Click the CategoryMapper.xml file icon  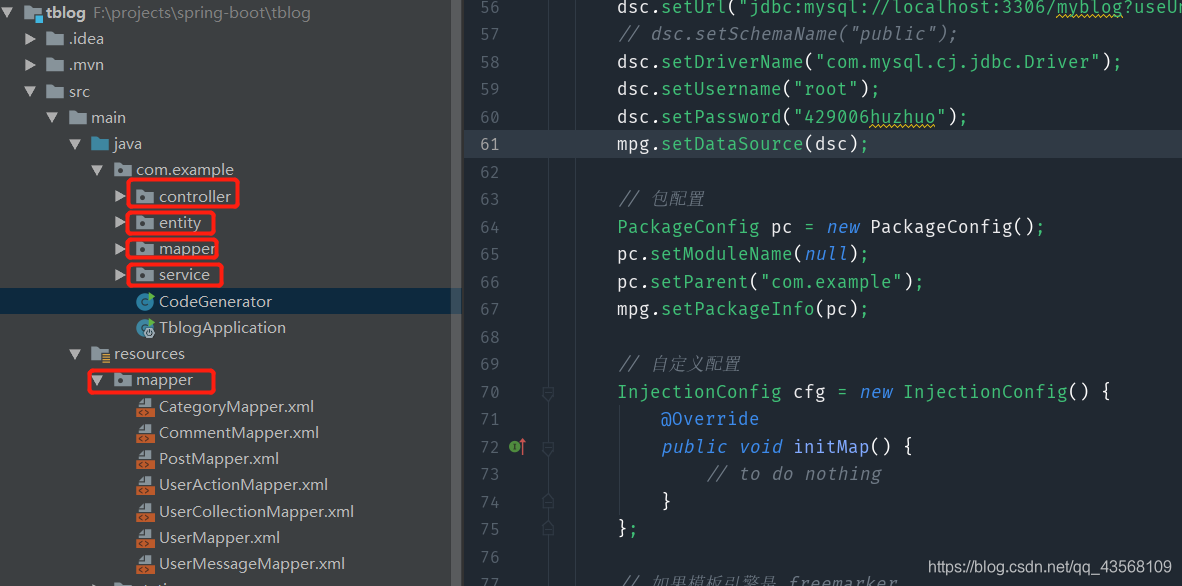point(145,407)
